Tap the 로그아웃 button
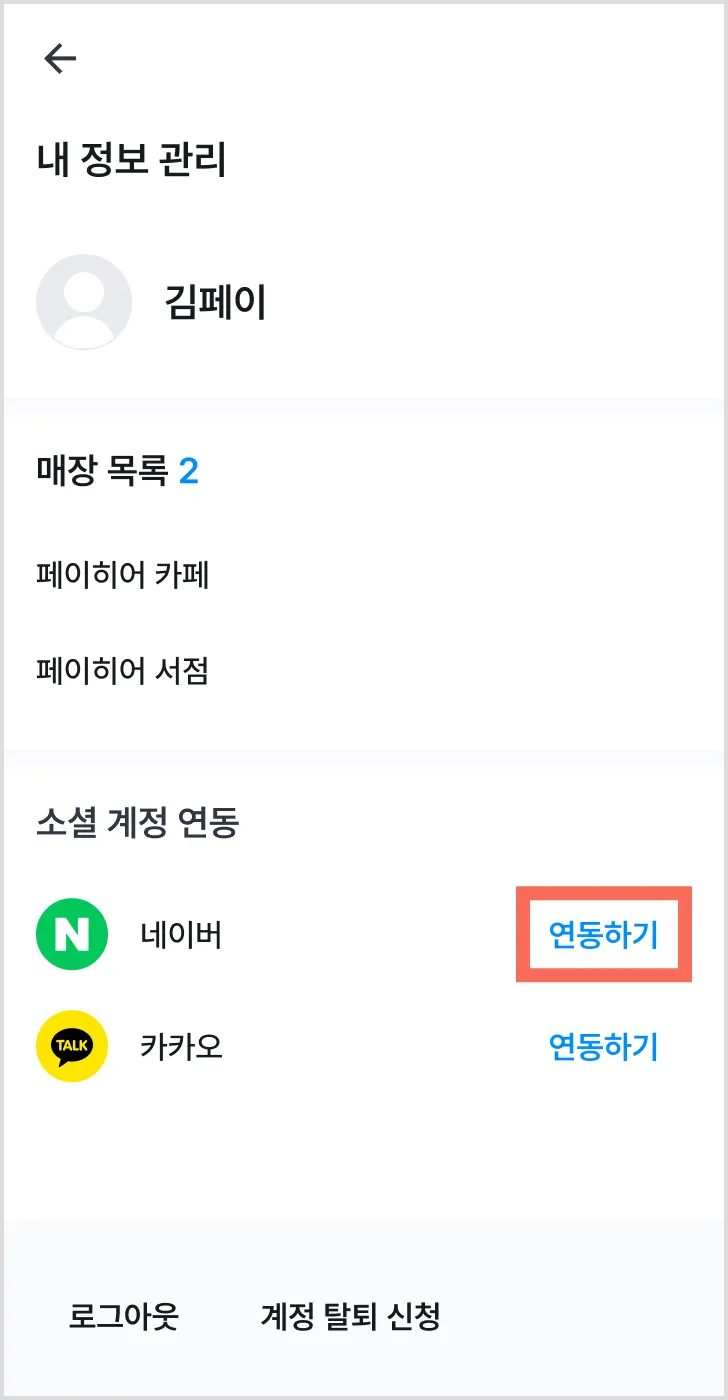 (x=123, y=1316)
